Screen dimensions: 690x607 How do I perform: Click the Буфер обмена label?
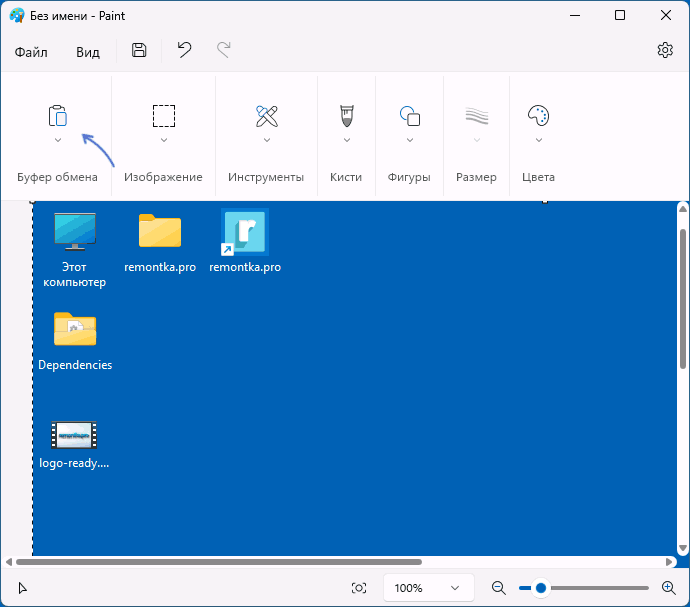tap(57, 177)
